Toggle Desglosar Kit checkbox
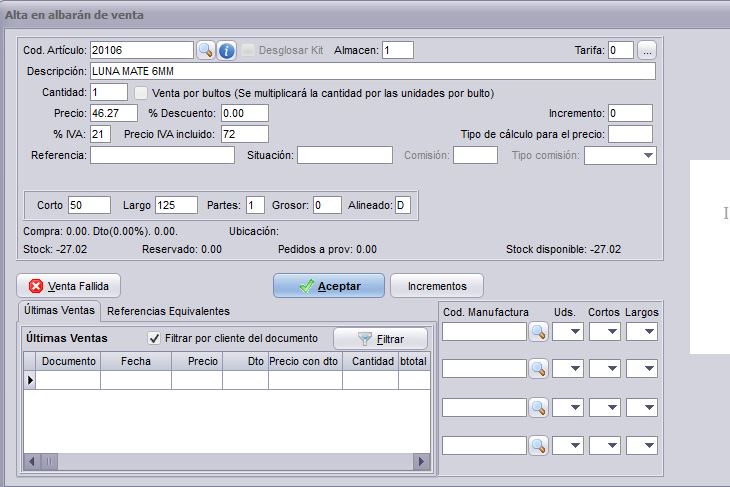 point(248,50)
